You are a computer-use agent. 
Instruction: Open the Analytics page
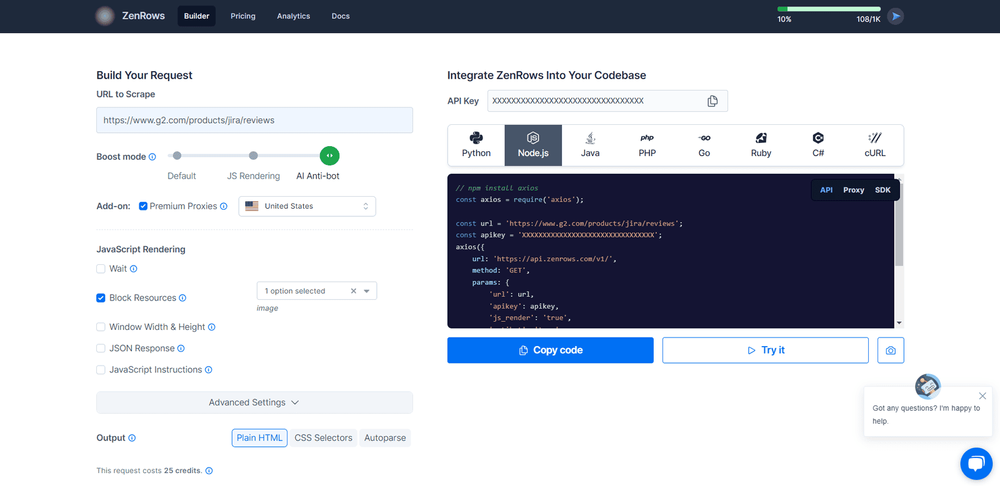point(293,16)
